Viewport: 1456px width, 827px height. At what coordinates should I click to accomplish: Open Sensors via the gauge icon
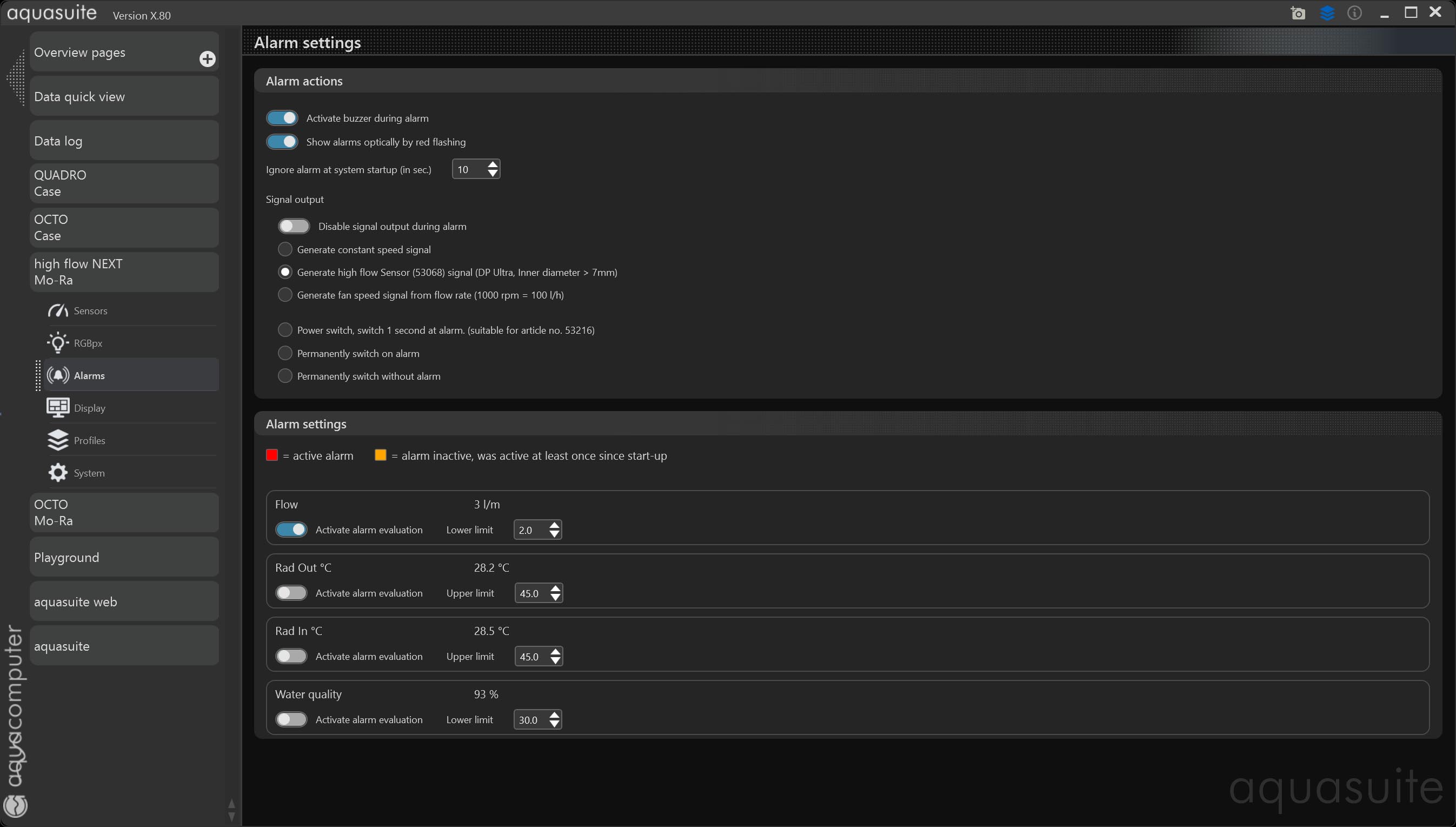point(58,310)
